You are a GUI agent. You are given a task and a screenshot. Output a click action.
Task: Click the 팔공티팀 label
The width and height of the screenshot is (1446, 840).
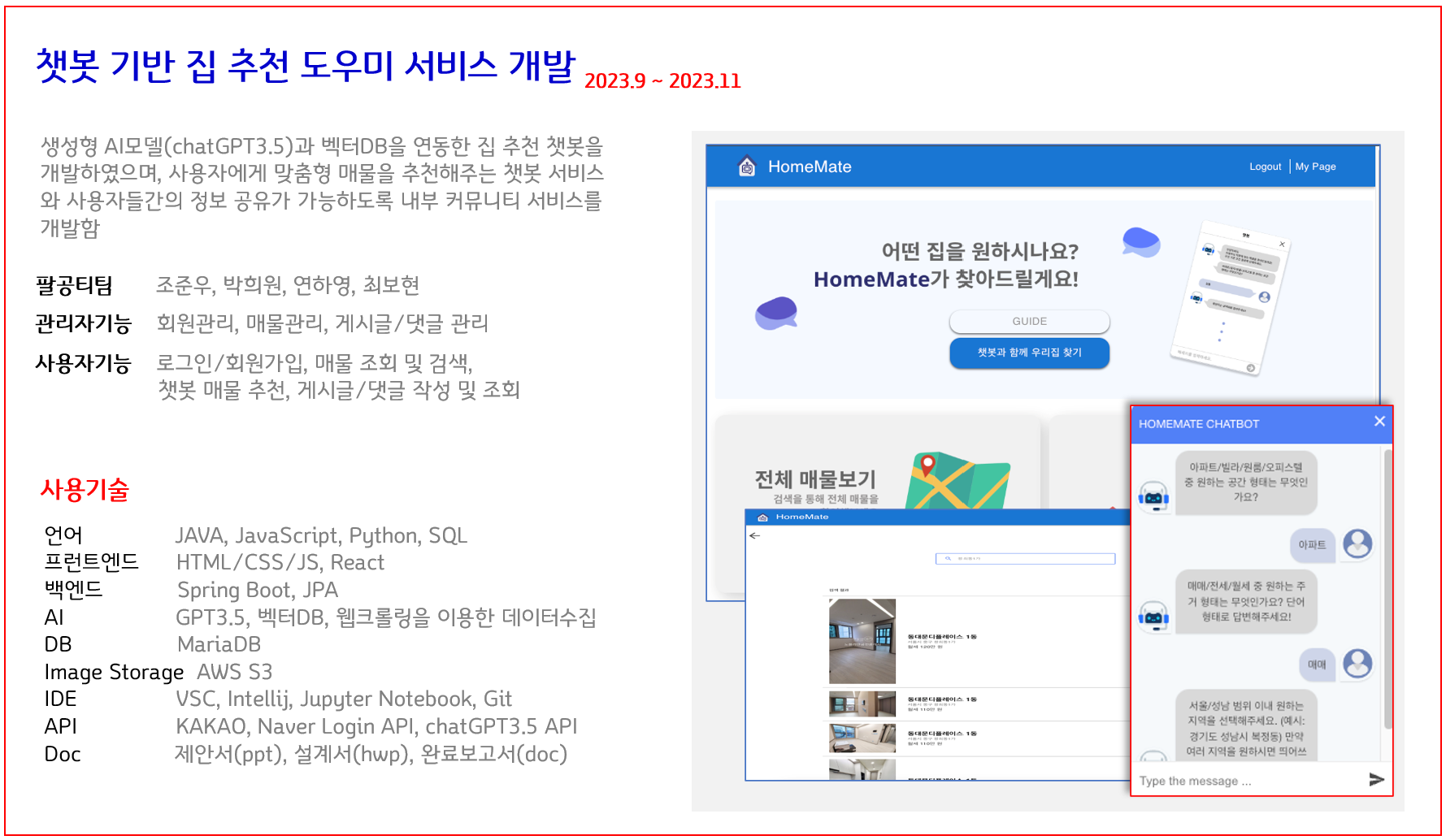coord(74,285)
